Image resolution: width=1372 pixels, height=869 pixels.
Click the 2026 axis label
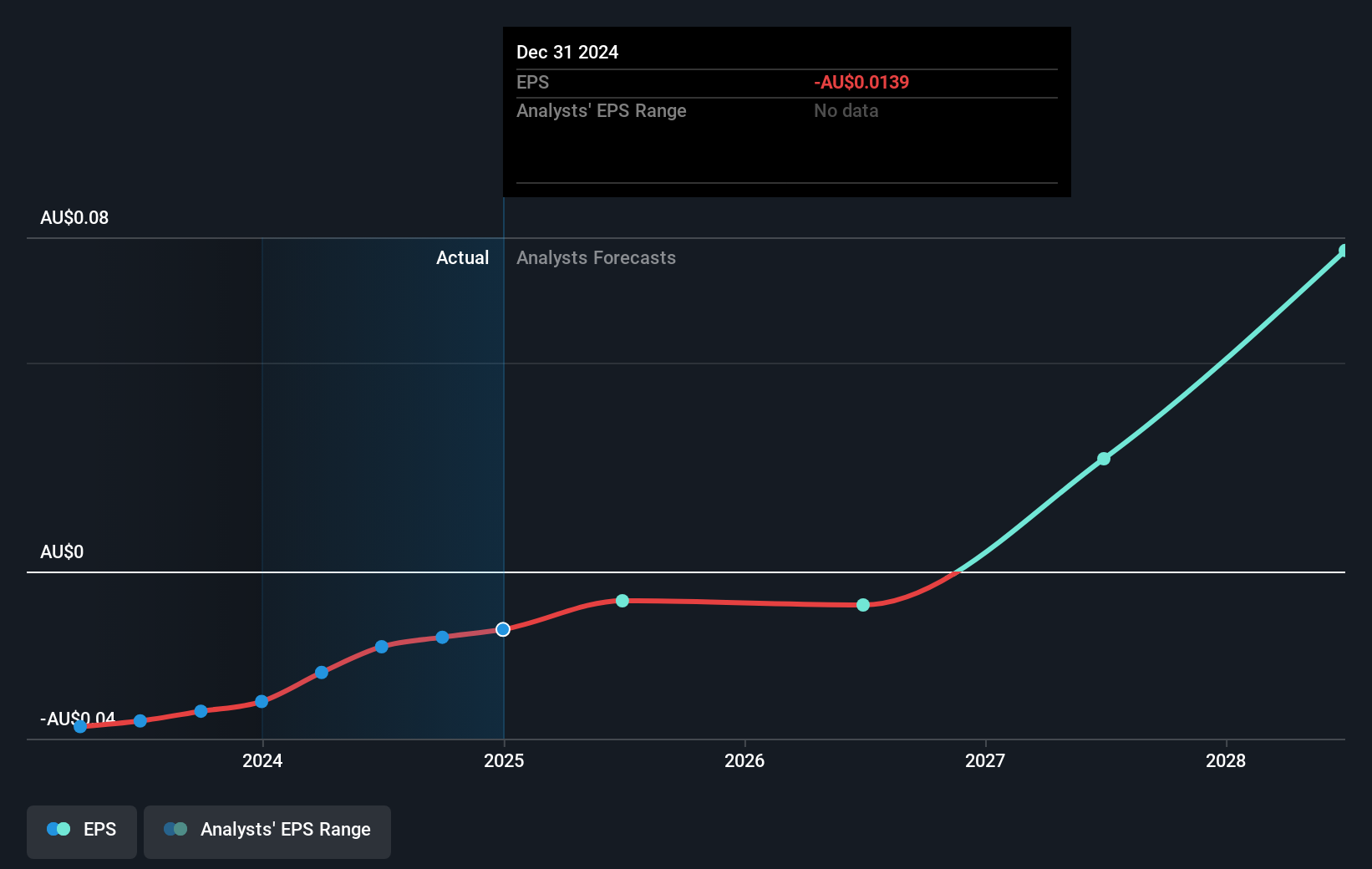(x=745, y=761)
